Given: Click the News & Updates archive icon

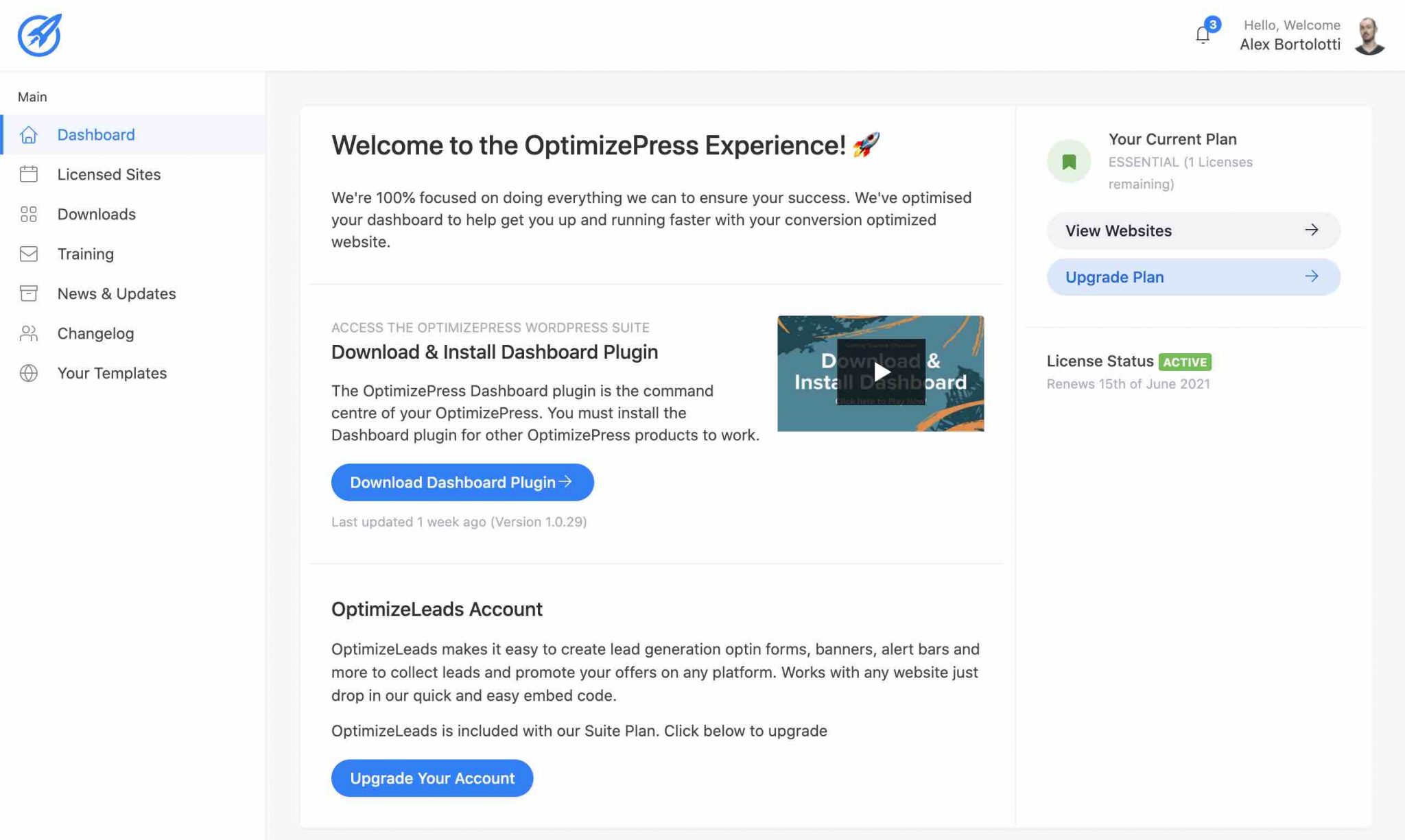Looking at the screenshot, I should coord(29,293).
